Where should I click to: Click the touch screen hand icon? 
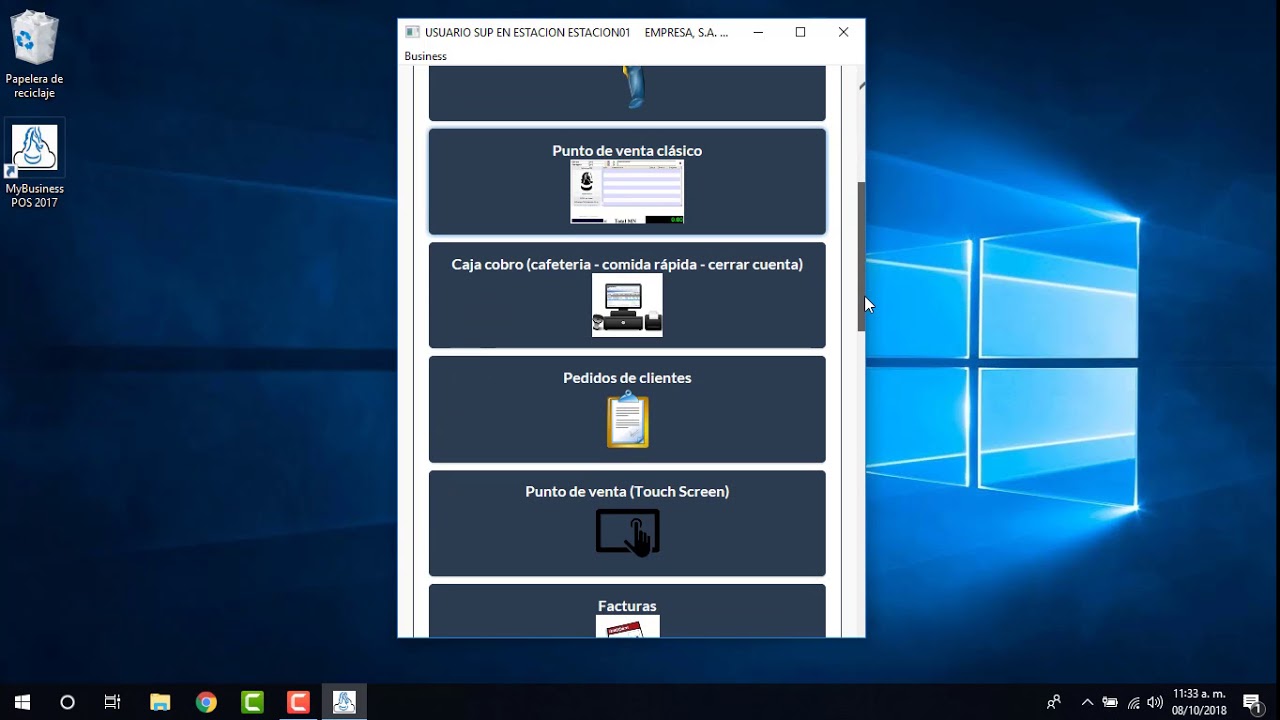click(628, 532)
